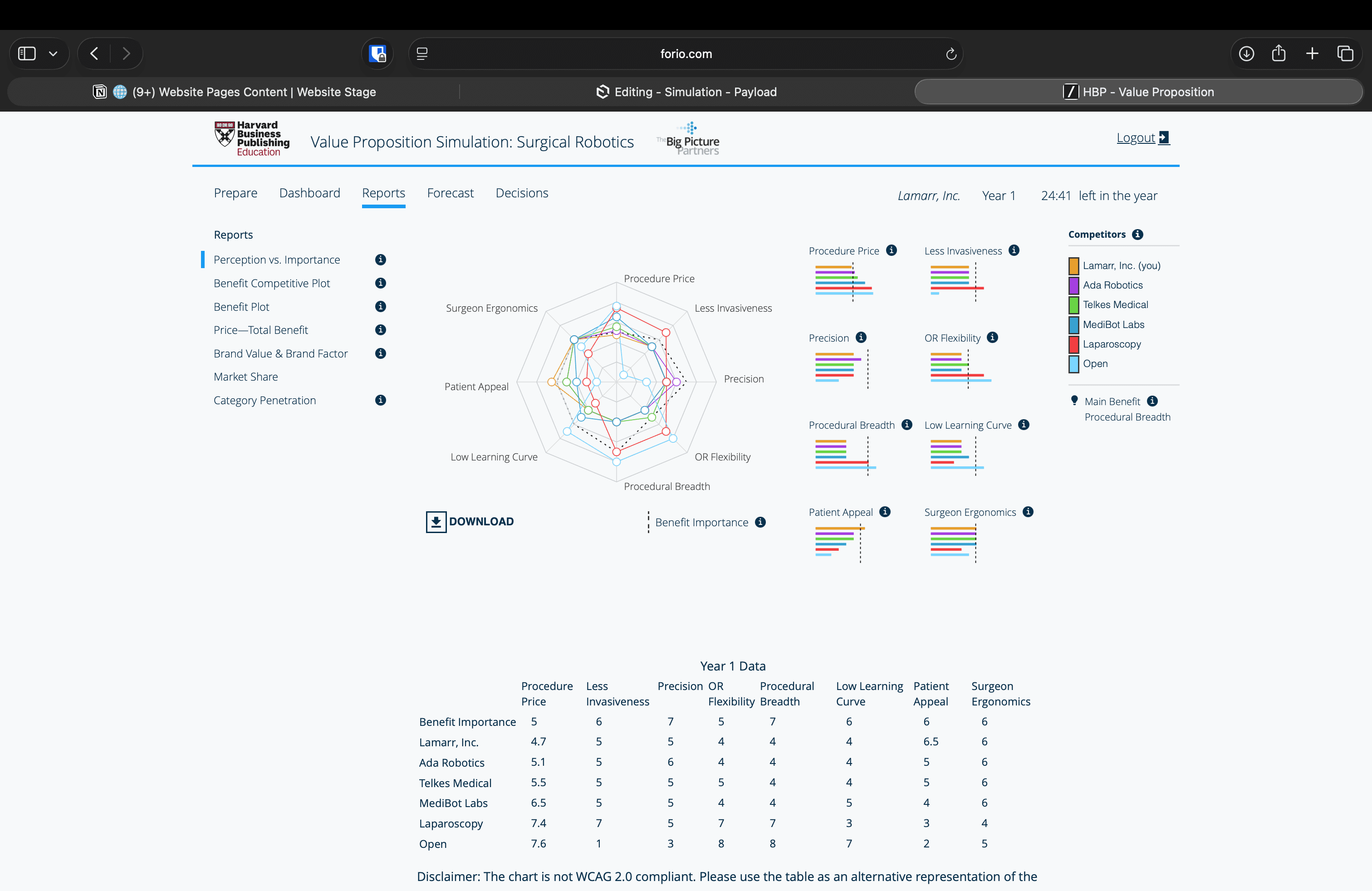The height and width of the screenshot is (891, 1372).
Task: Click the browser downloads icon
Action: (1246, 54)
